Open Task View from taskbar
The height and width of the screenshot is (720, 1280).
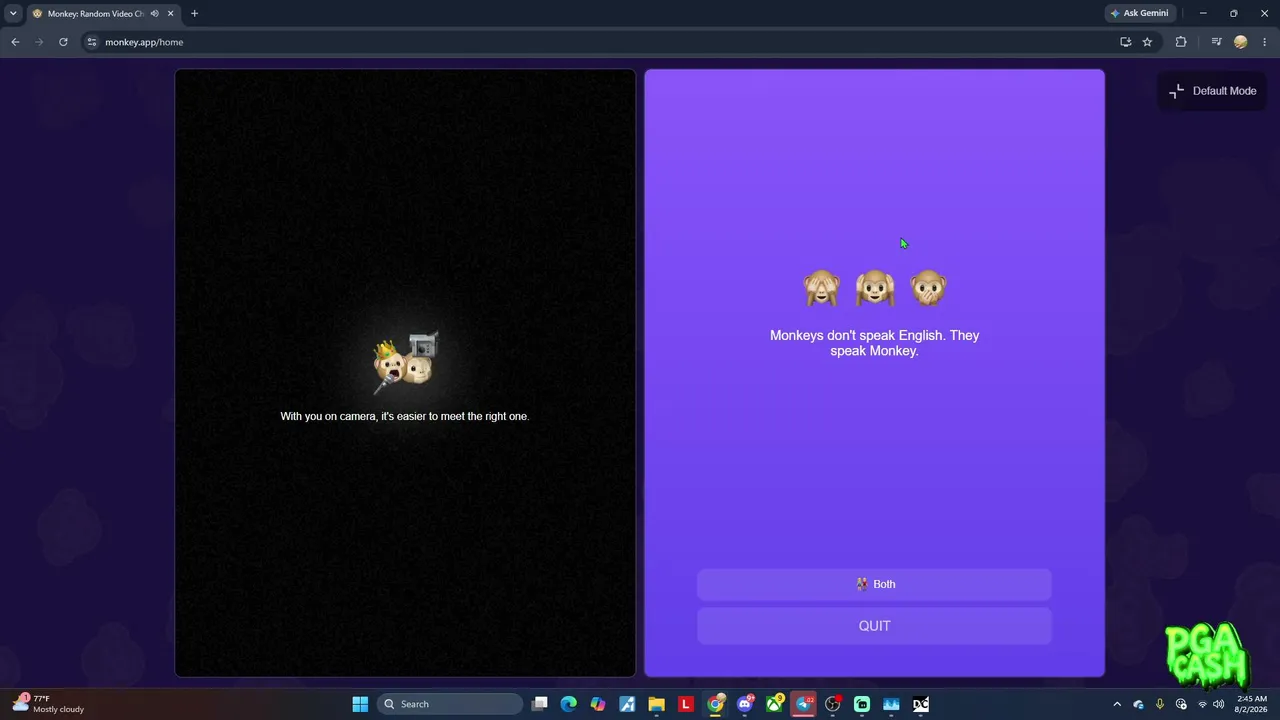[x=540, y=704]
